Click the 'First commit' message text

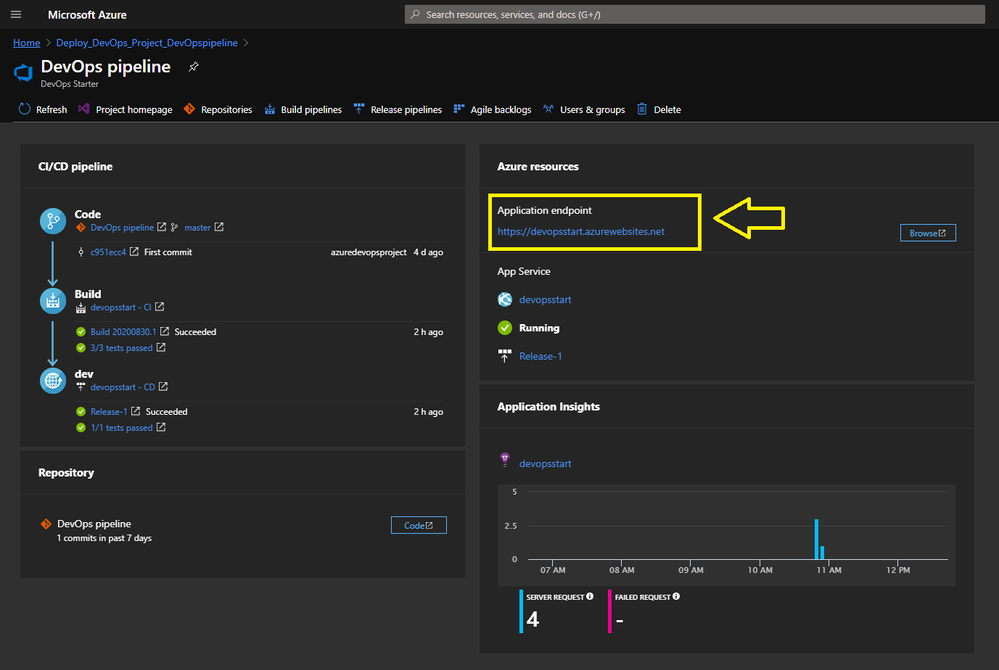168,252
